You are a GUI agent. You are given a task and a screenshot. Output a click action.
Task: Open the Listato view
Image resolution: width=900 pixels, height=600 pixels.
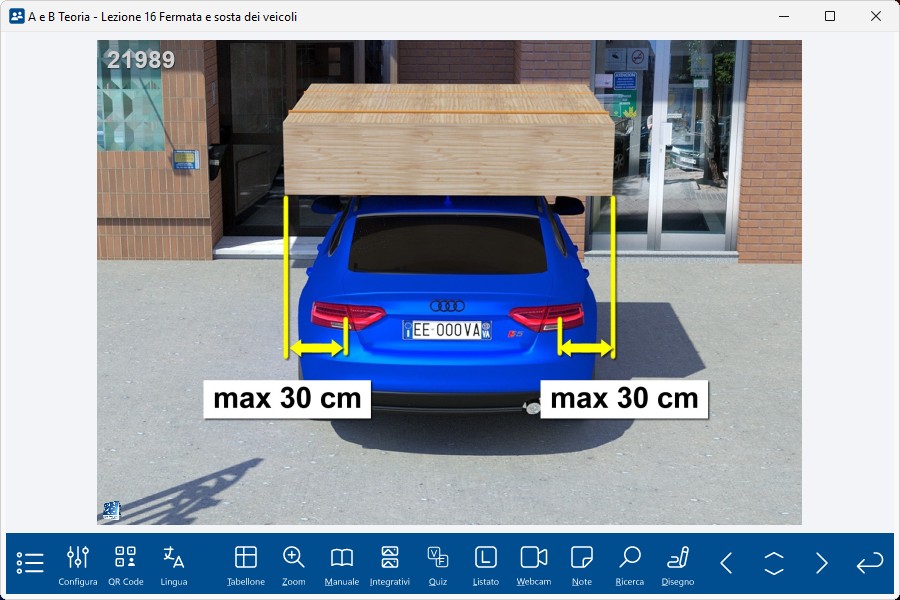tap(486, 564)
